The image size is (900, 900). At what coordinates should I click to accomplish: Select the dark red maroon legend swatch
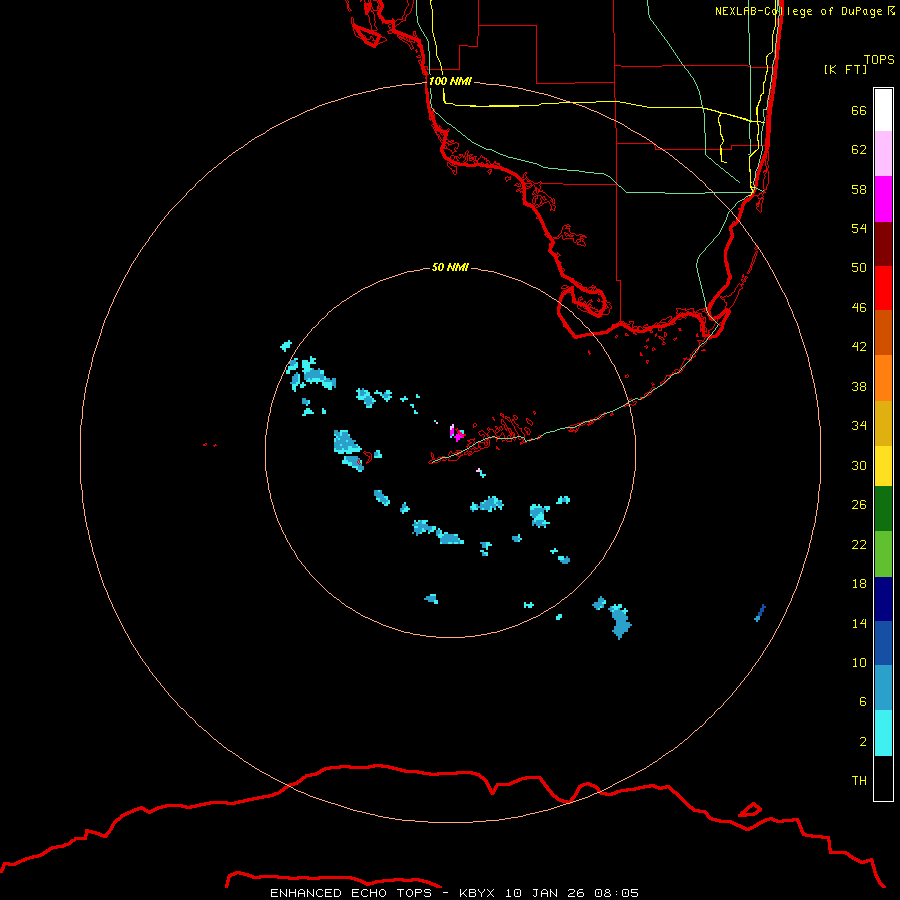[x=883, y=243]
